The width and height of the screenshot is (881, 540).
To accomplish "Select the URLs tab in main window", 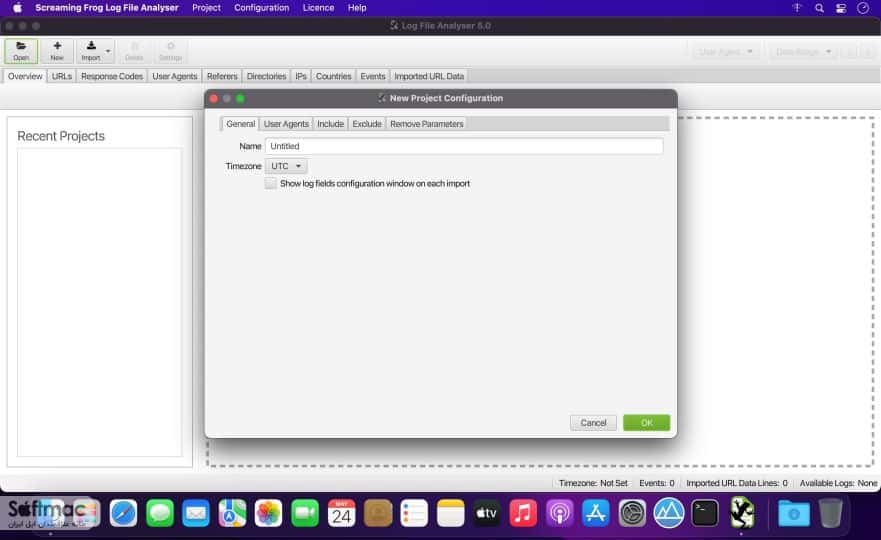I will coord(62,76).
